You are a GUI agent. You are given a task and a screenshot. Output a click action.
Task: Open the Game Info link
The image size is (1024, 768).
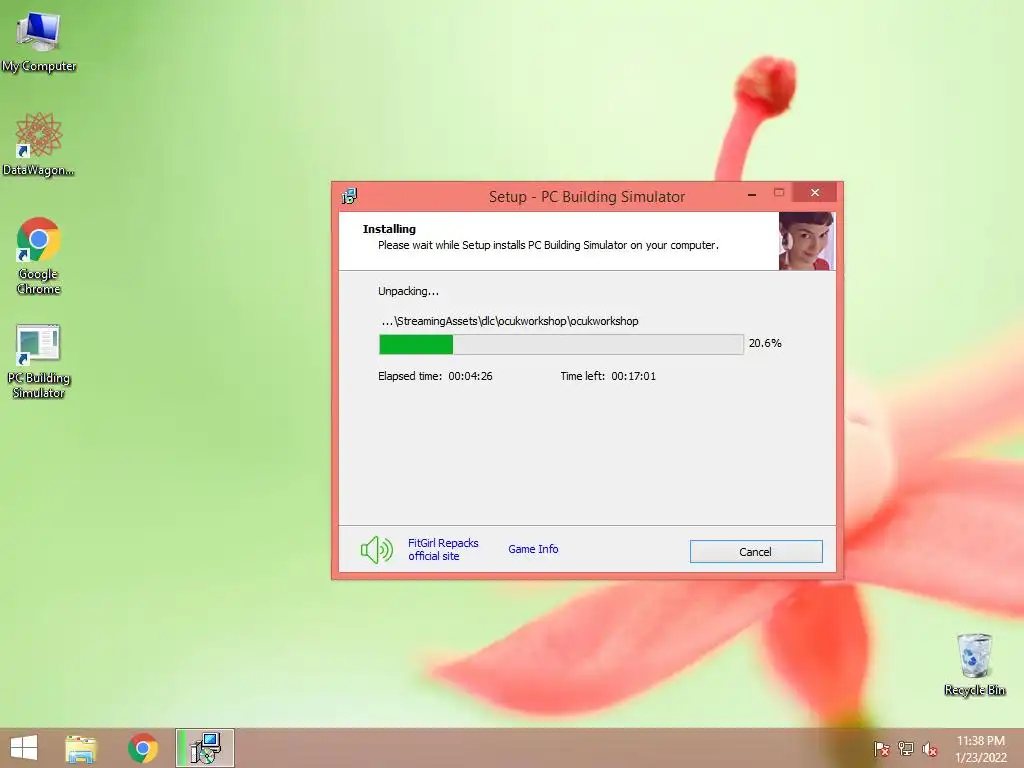(x=533, y=549)
